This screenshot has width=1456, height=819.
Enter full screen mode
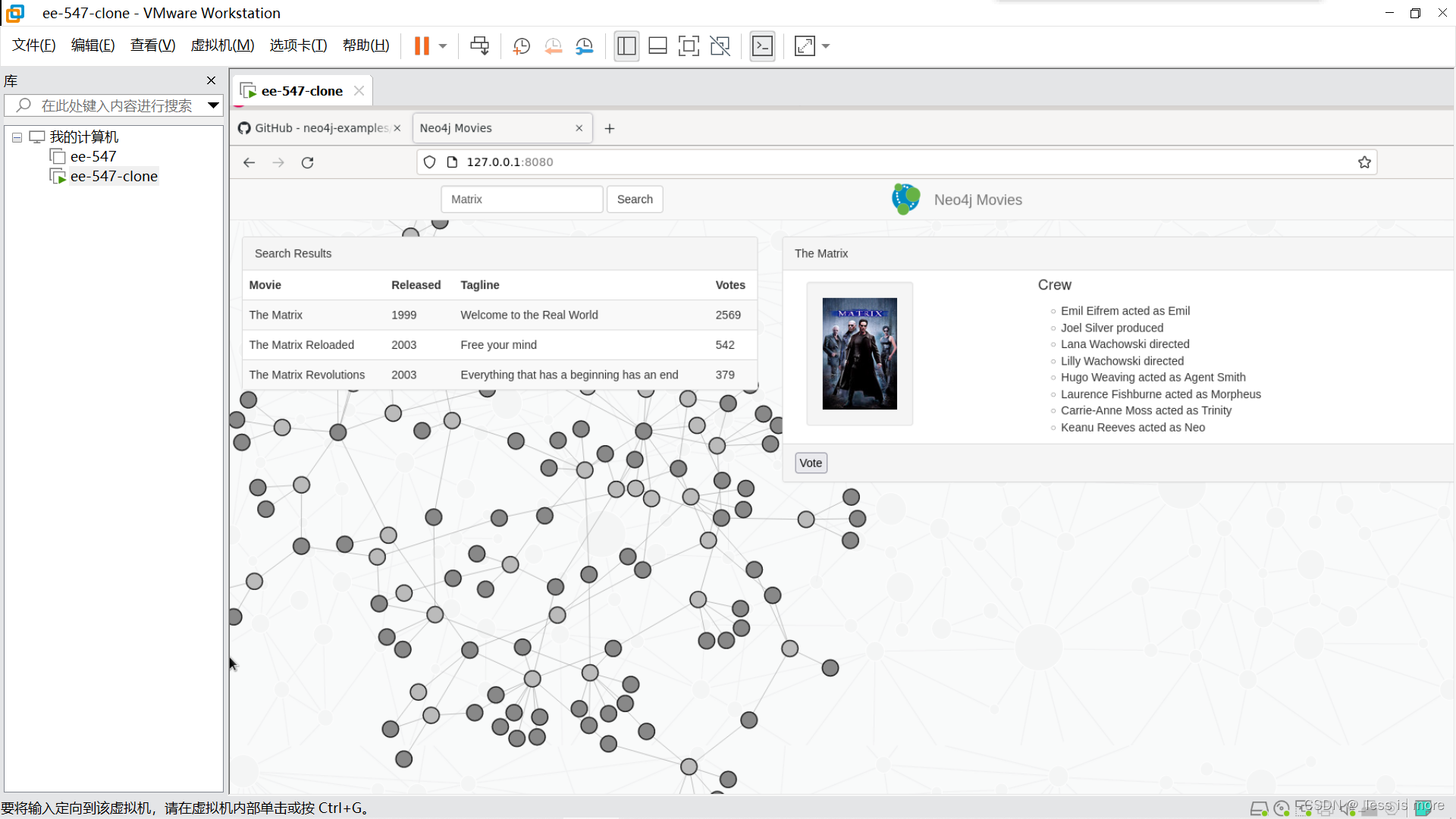(x=689, y=45)
